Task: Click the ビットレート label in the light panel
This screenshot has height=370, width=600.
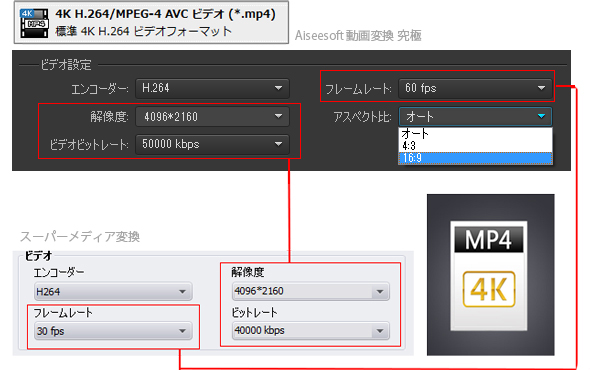Action: point(254,313)
